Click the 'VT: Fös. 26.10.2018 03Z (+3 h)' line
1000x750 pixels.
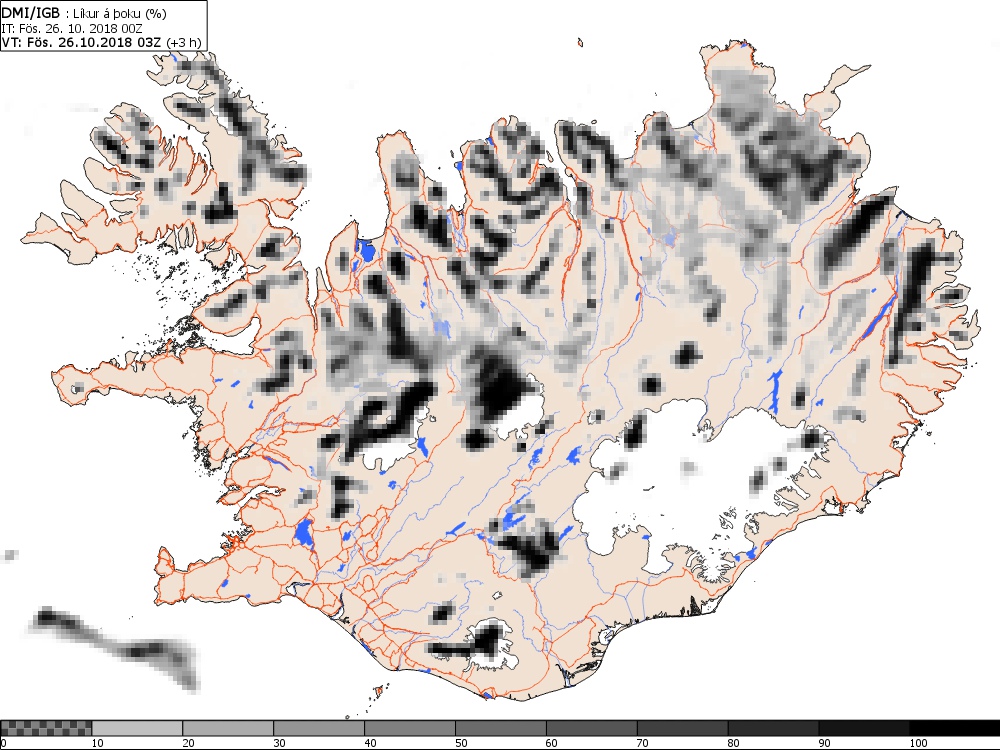(x=101, y=43)
